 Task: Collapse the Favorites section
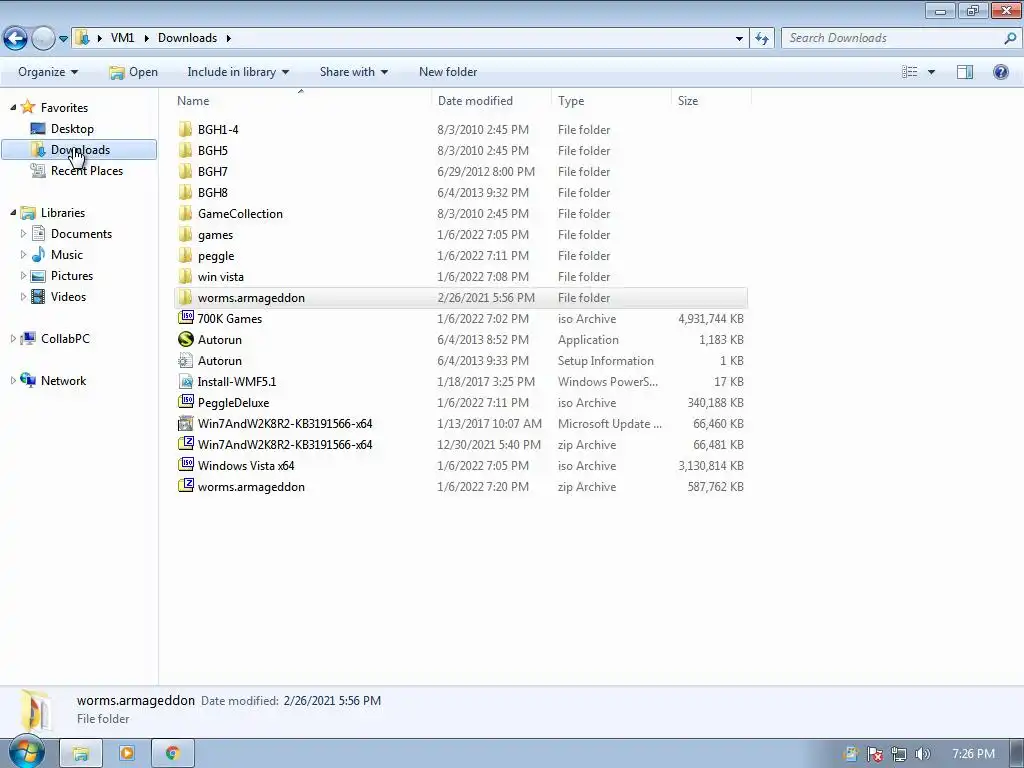click(13, 107)
